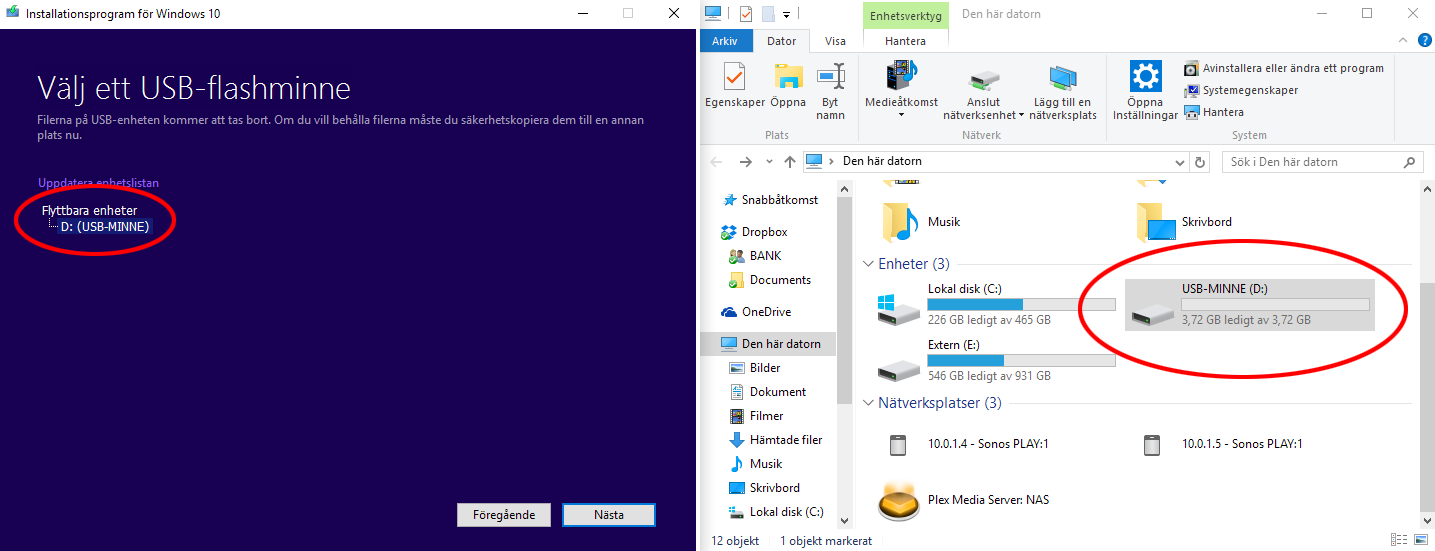This screenshot has height=551, width=1435.
Task: Select Filmer in the navigation pane
Action: tap(756, 416)
